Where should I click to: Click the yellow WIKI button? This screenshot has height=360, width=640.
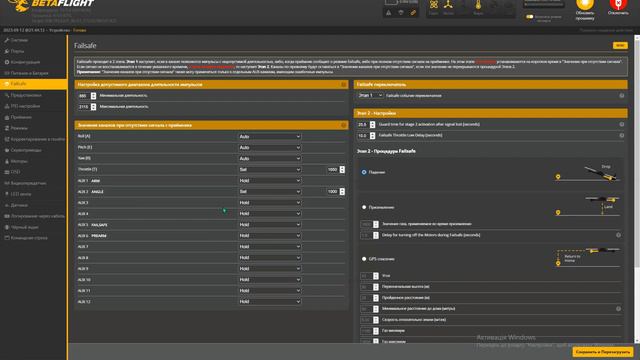[x=620, y=45]
